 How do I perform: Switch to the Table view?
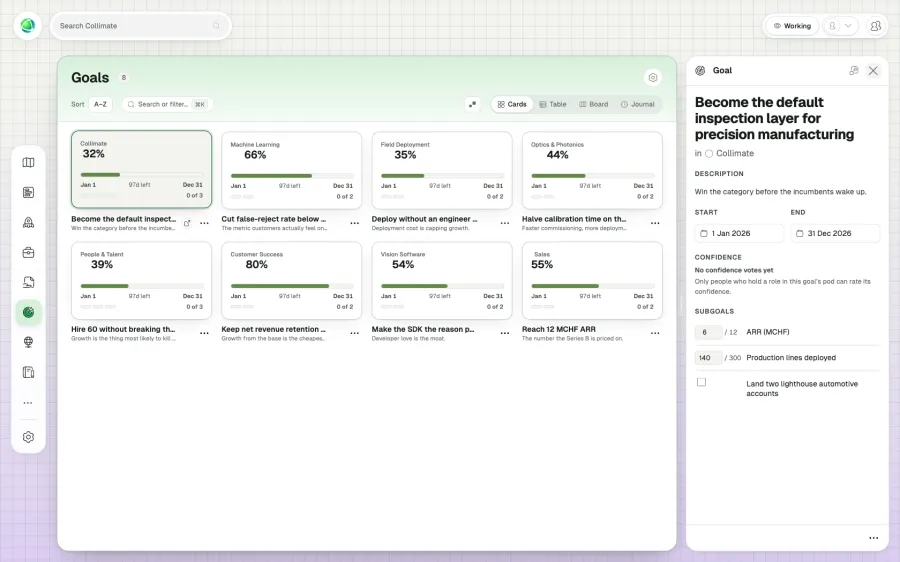click(x=553, y=104)
